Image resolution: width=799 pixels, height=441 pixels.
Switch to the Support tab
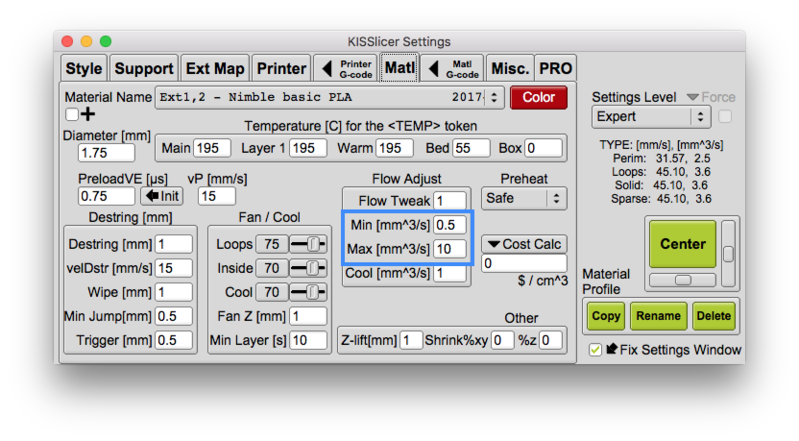pos(144,68)
